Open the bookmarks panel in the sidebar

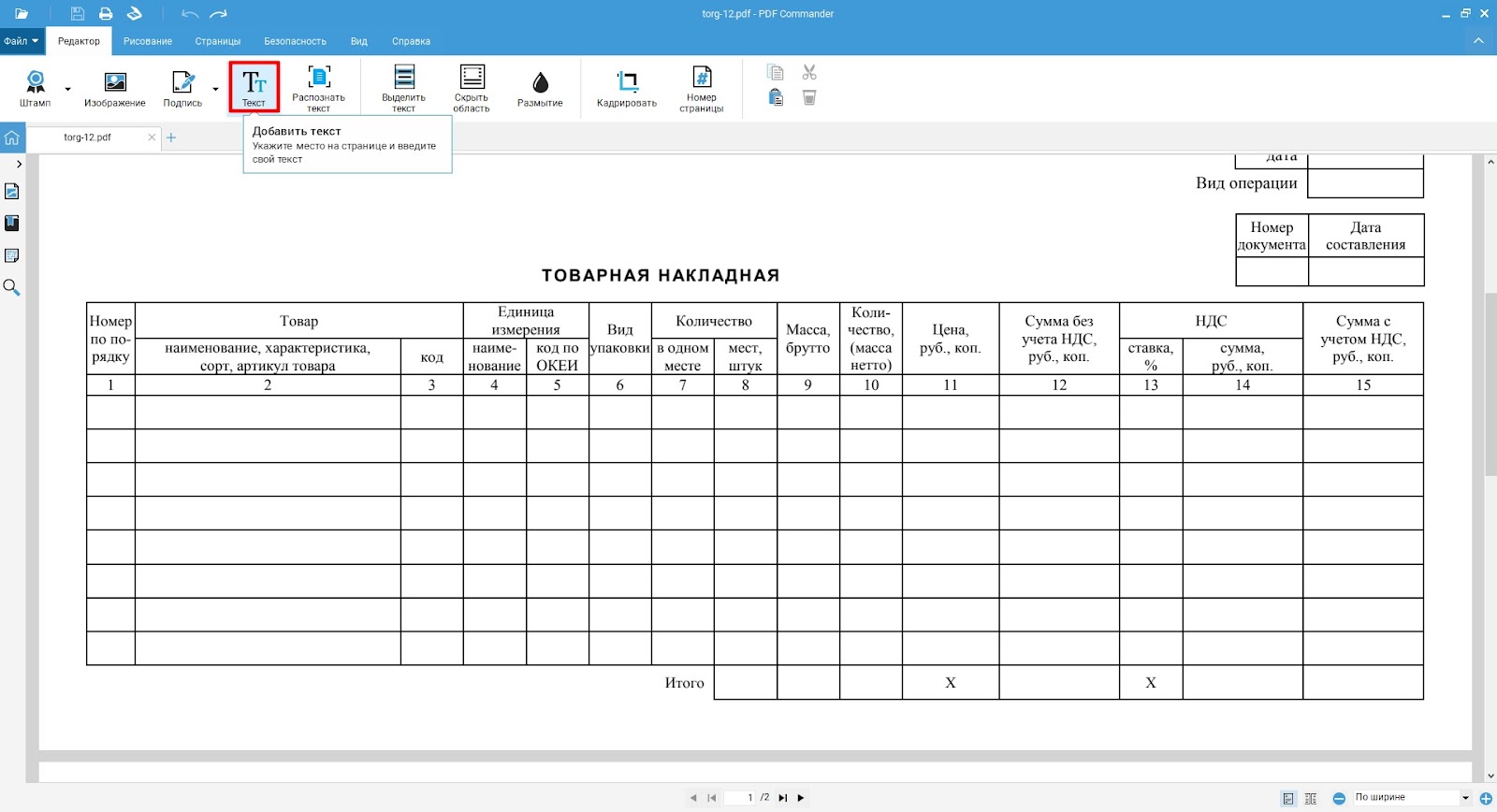(11, 224)
